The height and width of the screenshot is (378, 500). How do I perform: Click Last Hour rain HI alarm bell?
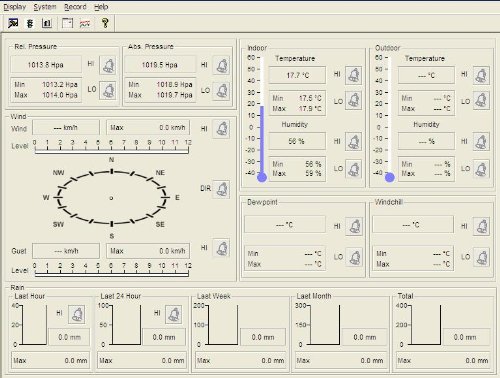[x=76, y=314]
